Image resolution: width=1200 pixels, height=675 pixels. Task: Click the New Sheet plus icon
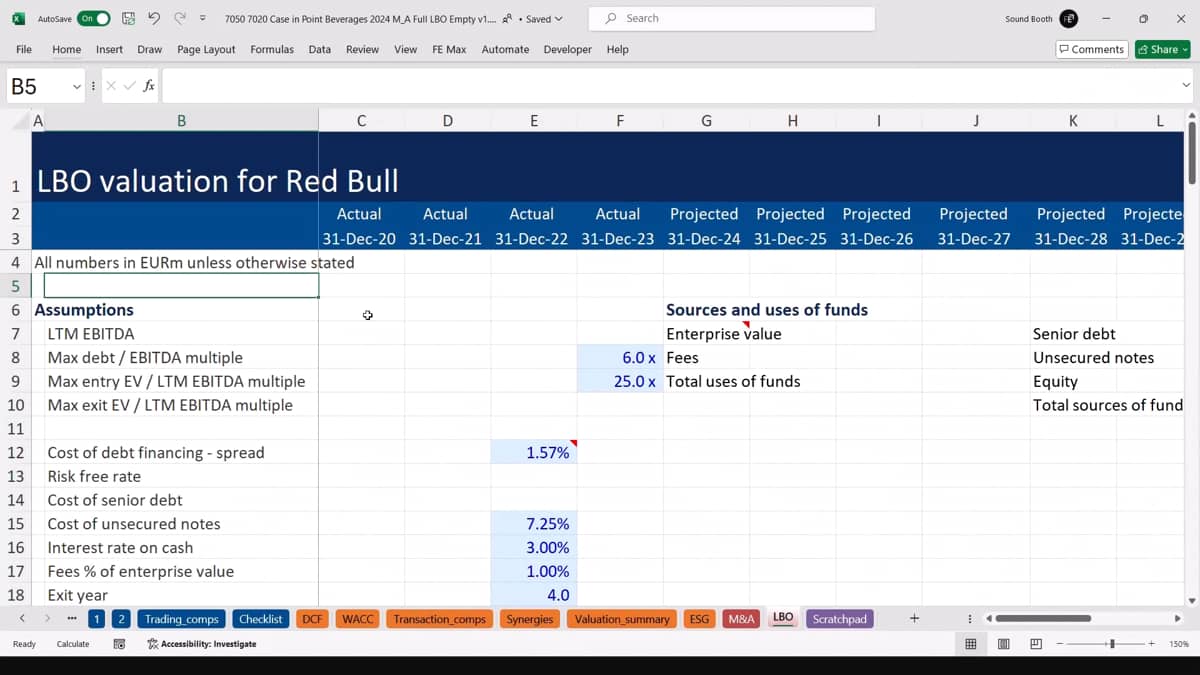point(914,619)
